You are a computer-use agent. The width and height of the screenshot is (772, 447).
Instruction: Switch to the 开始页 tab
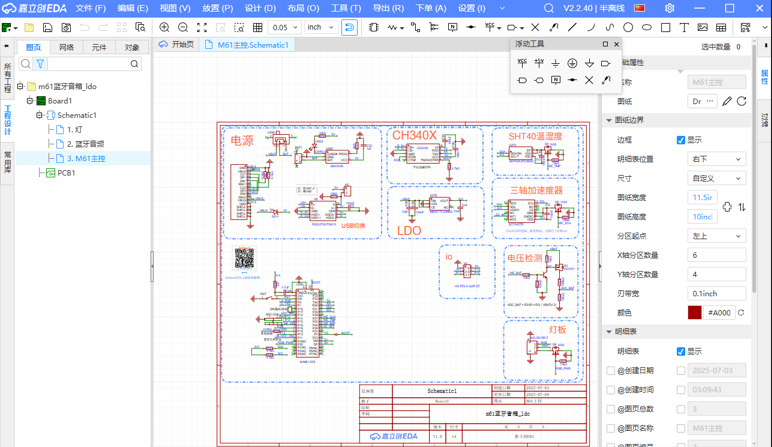pos(176,45)
